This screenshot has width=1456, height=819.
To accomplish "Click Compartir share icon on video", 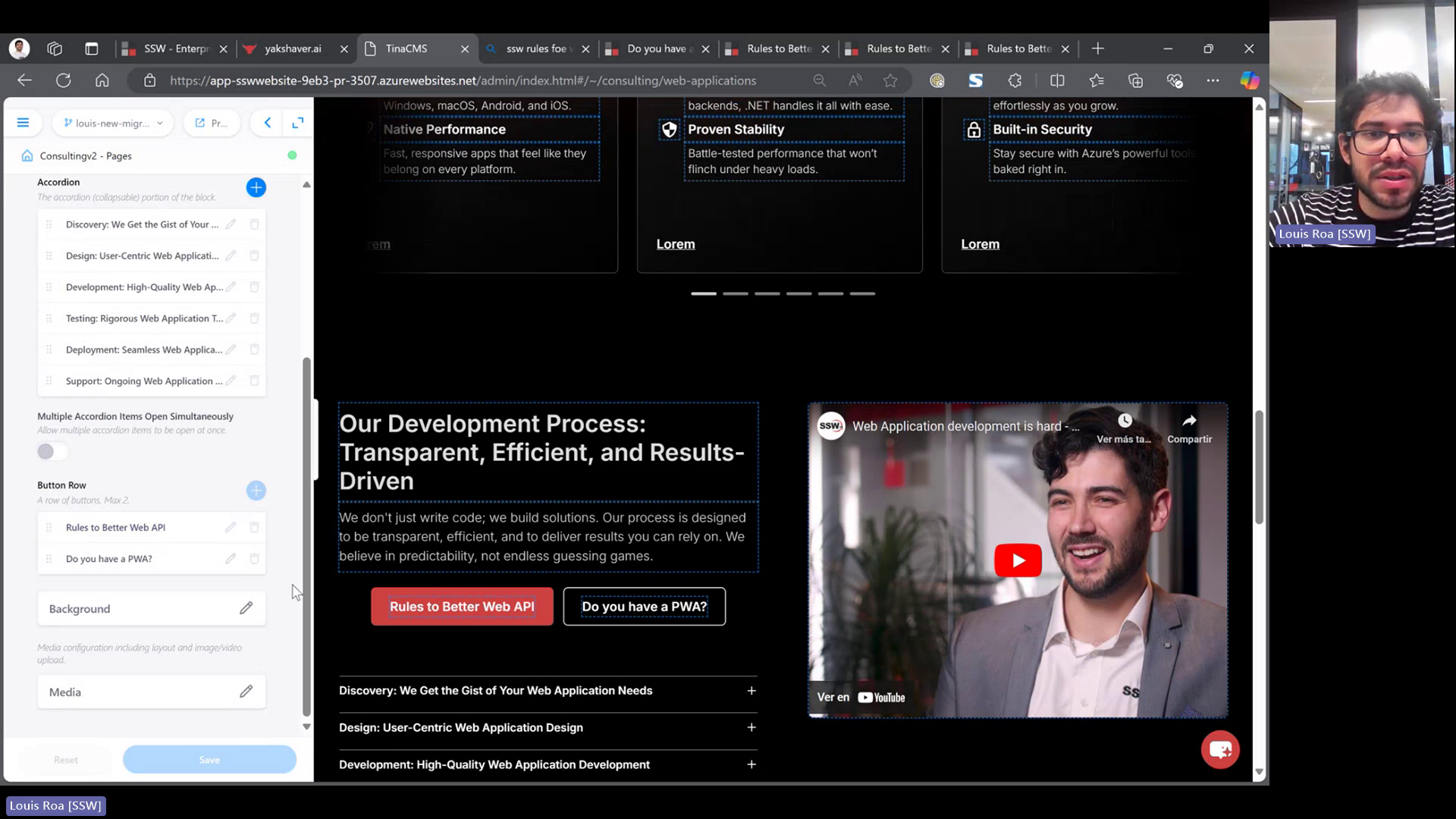I will click(x=1189, y=428).
